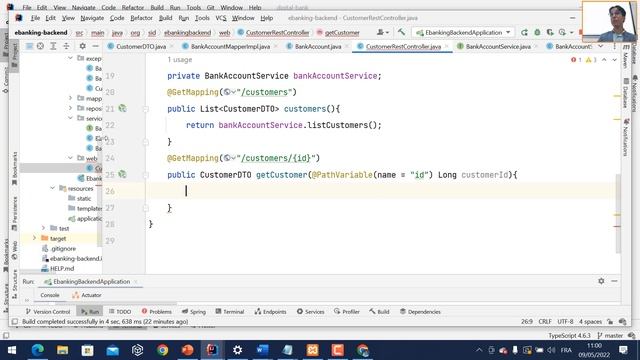Click the Run with Coverage icon

[550, 32]
